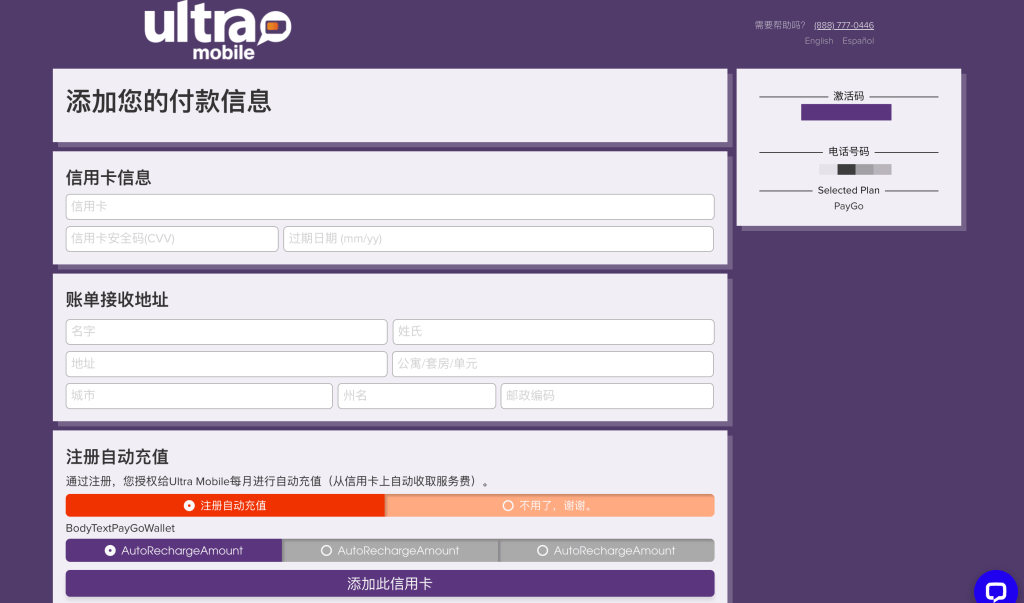Image resolution: width=1024 pixels, height=603 pixels.
Task: Select the first AutoRechargeAmount option
Action: (174, 551)
